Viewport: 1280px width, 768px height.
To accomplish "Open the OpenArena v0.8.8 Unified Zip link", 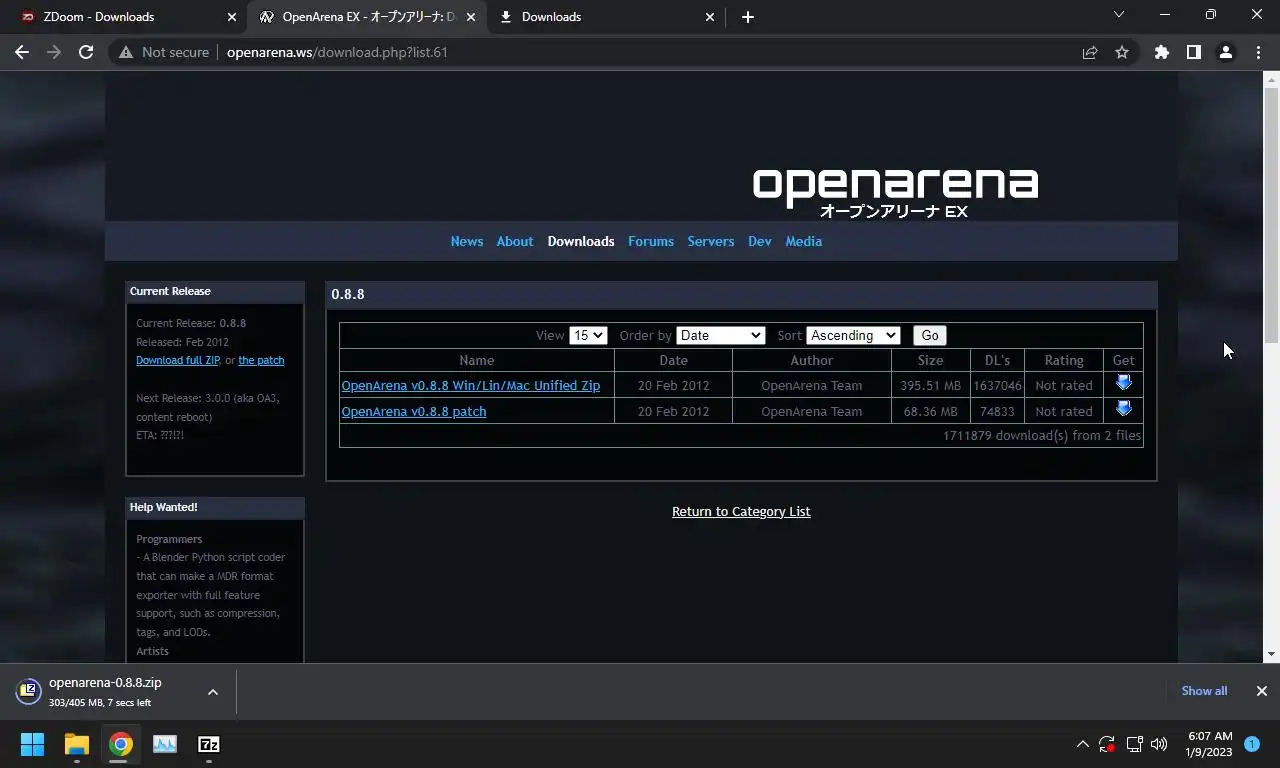I will pos(471,385).
